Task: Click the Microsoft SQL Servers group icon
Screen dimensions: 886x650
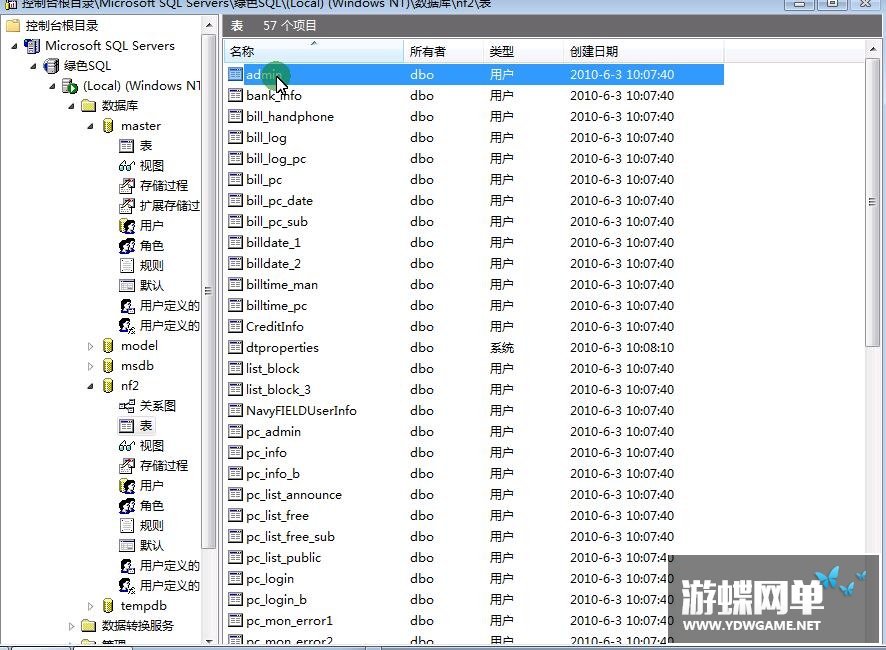Action: click(32, 46)
